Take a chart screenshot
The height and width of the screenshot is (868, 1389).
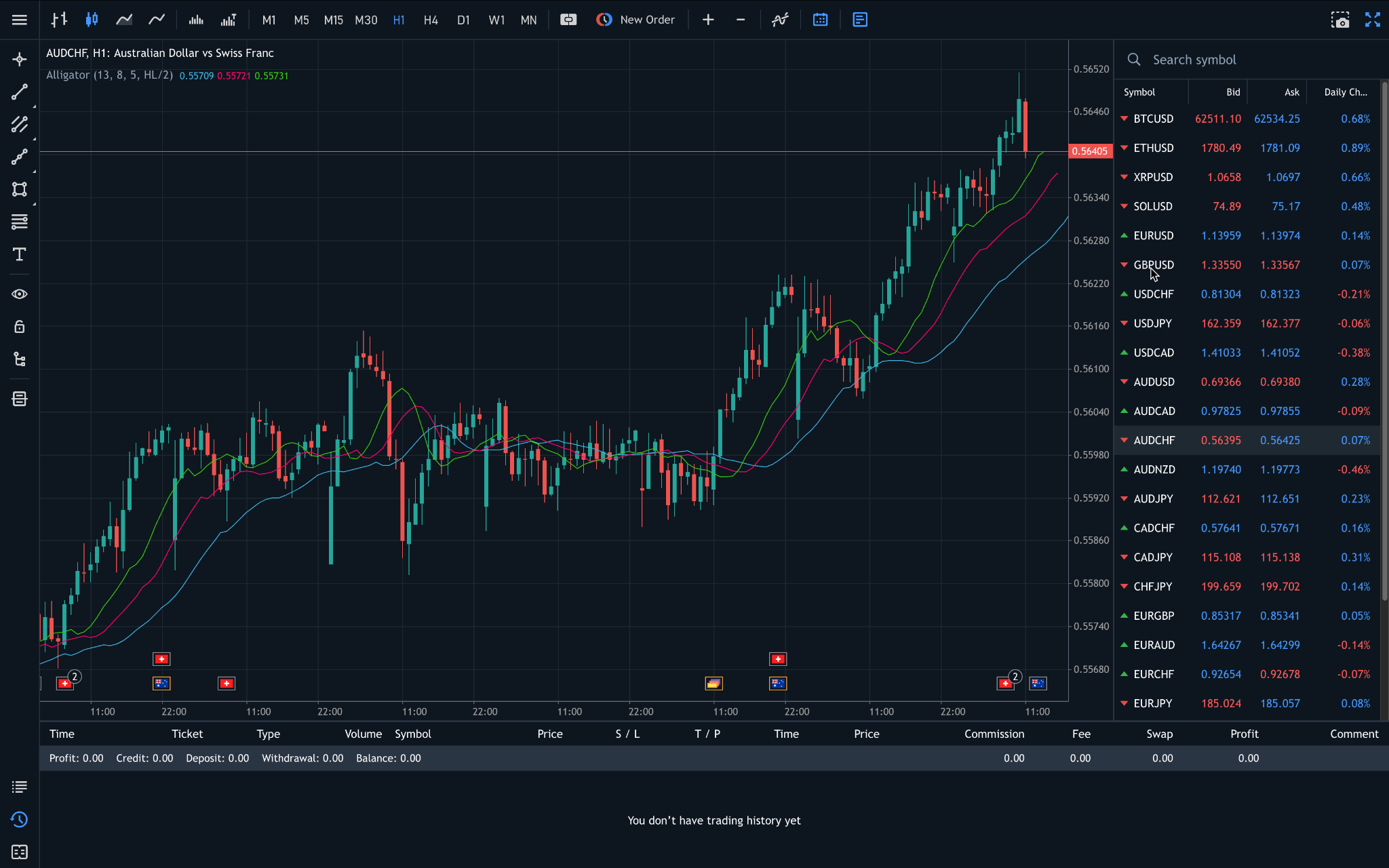click(x=1340, y=20)
